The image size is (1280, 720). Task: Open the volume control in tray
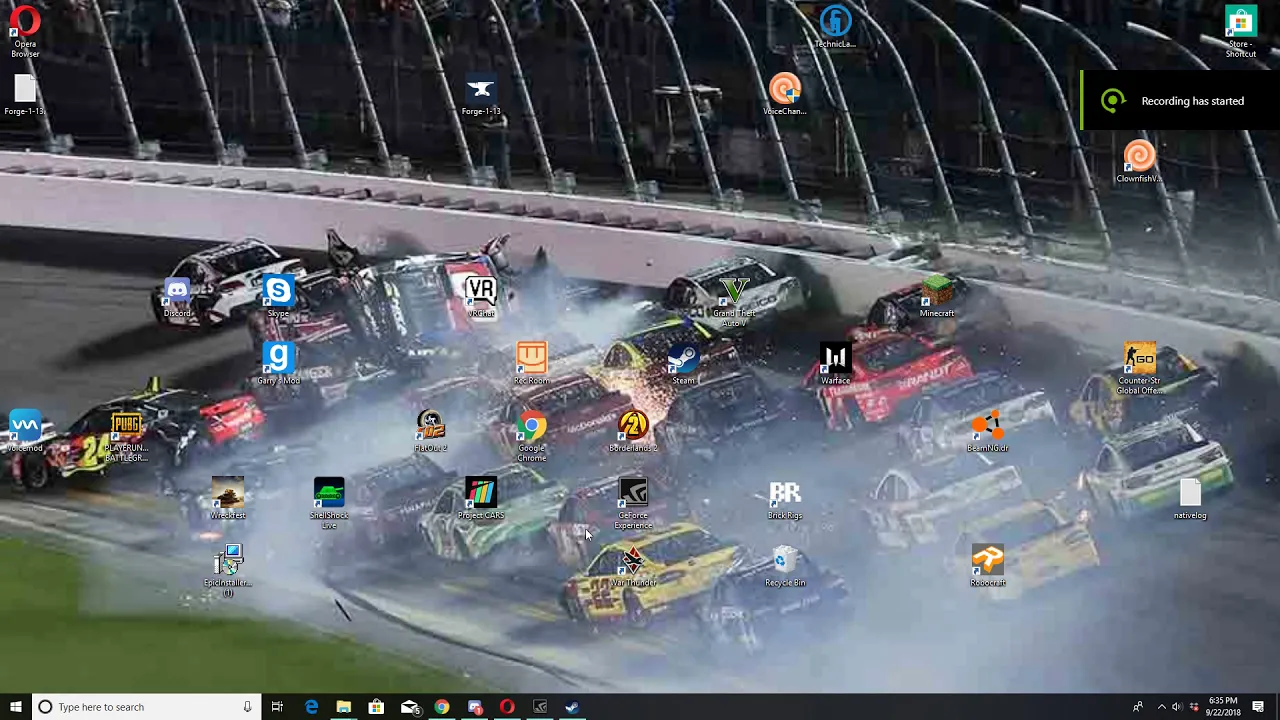click(x=1176, y=707)
